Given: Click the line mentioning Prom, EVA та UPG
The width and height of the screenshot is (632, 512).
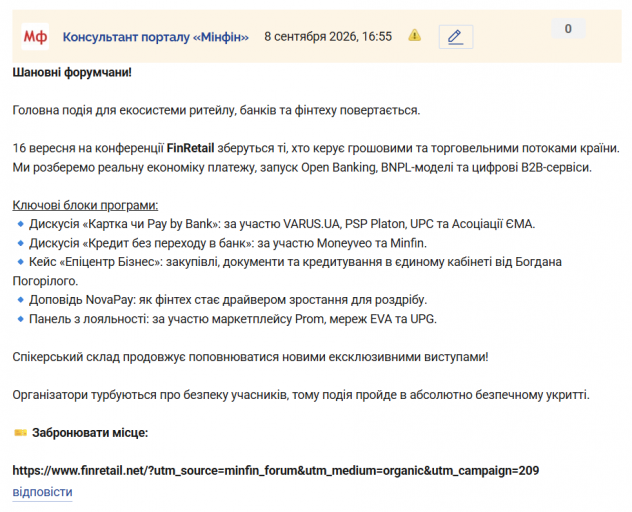Looking at the screenshot, I should [x=233, y=319].
